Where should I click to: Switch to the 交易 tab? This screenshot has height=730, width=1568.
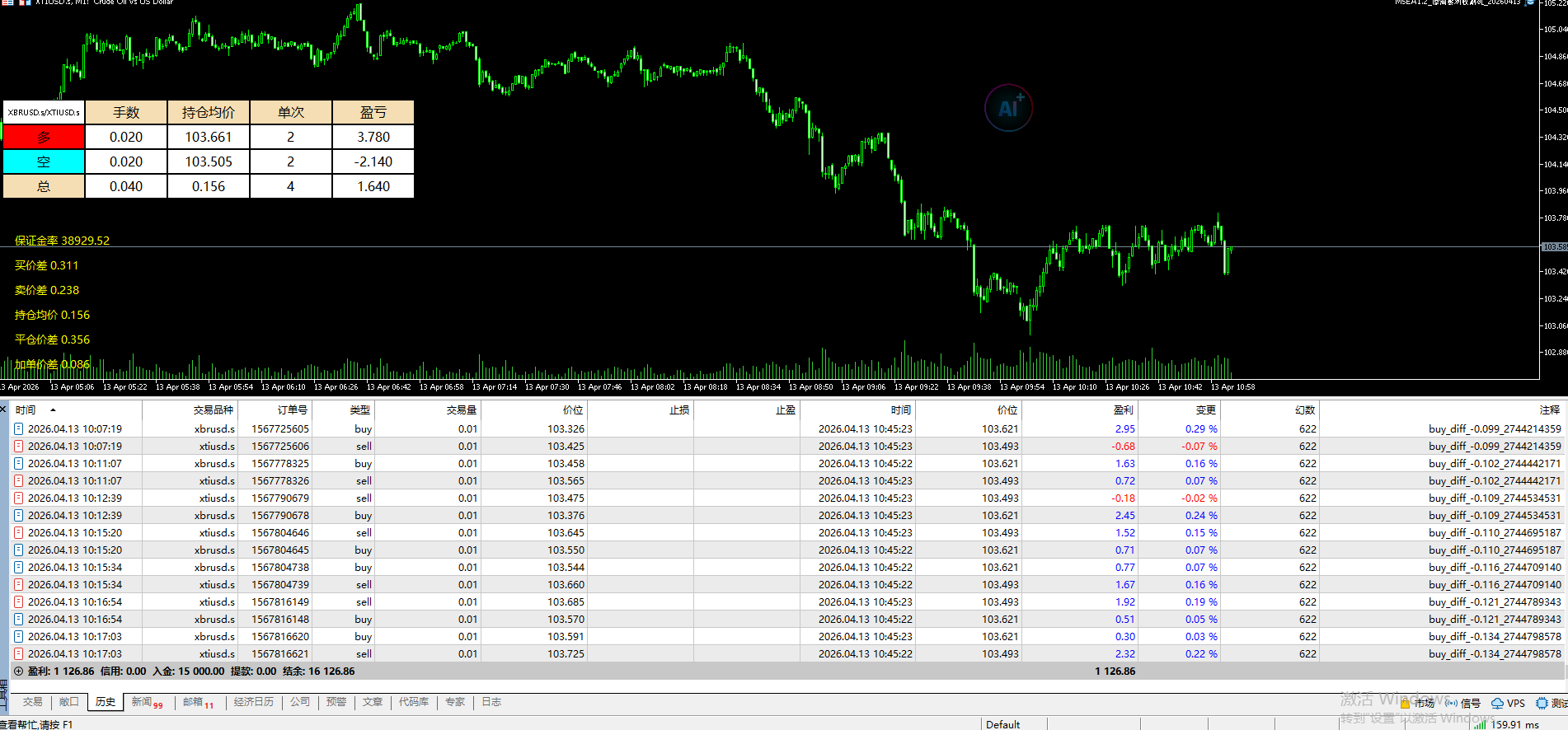point(33,702)
